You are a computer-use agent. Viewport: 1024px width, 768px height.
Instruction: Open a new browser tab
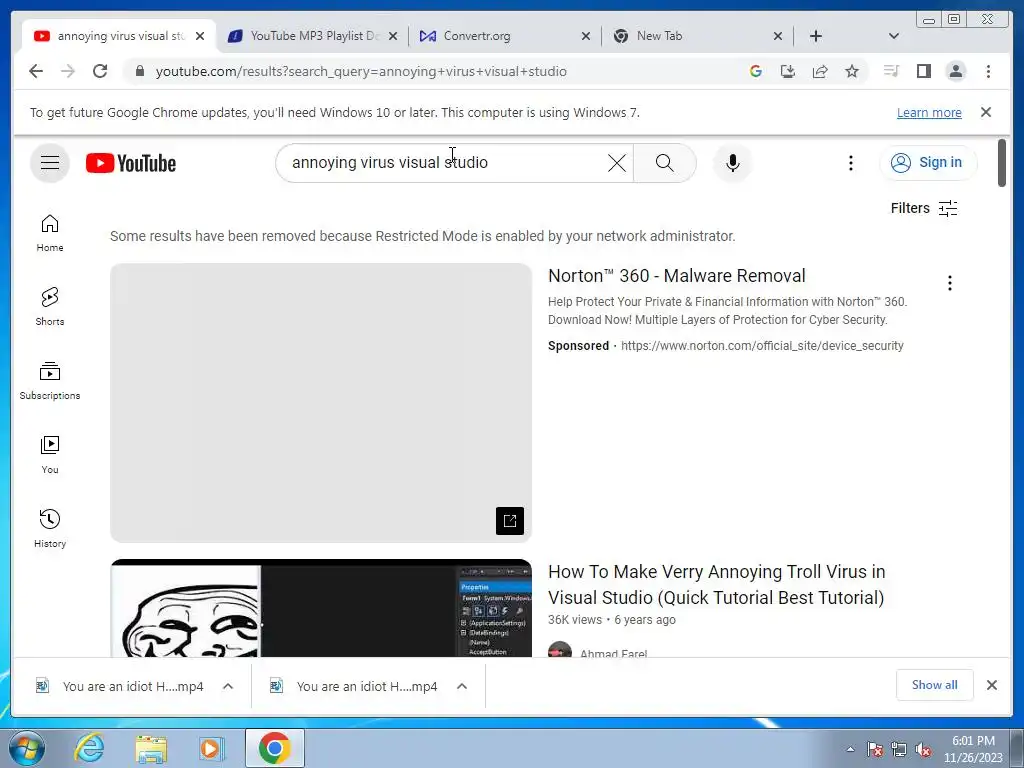pos(816,36)
